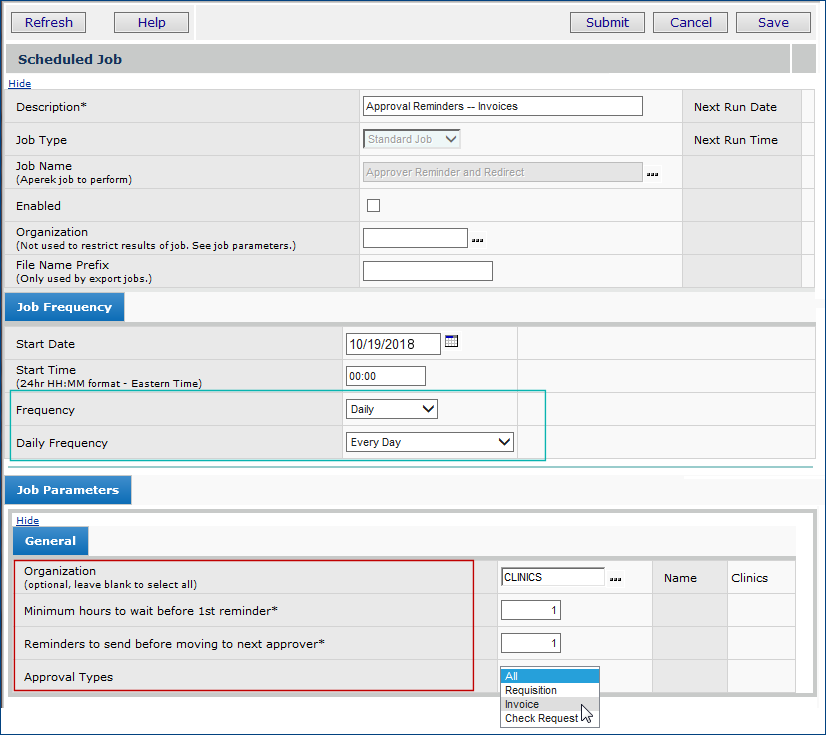Open the Start Date calendar picker icon
This screenshot has height=735, width=826.
point(451,342)
